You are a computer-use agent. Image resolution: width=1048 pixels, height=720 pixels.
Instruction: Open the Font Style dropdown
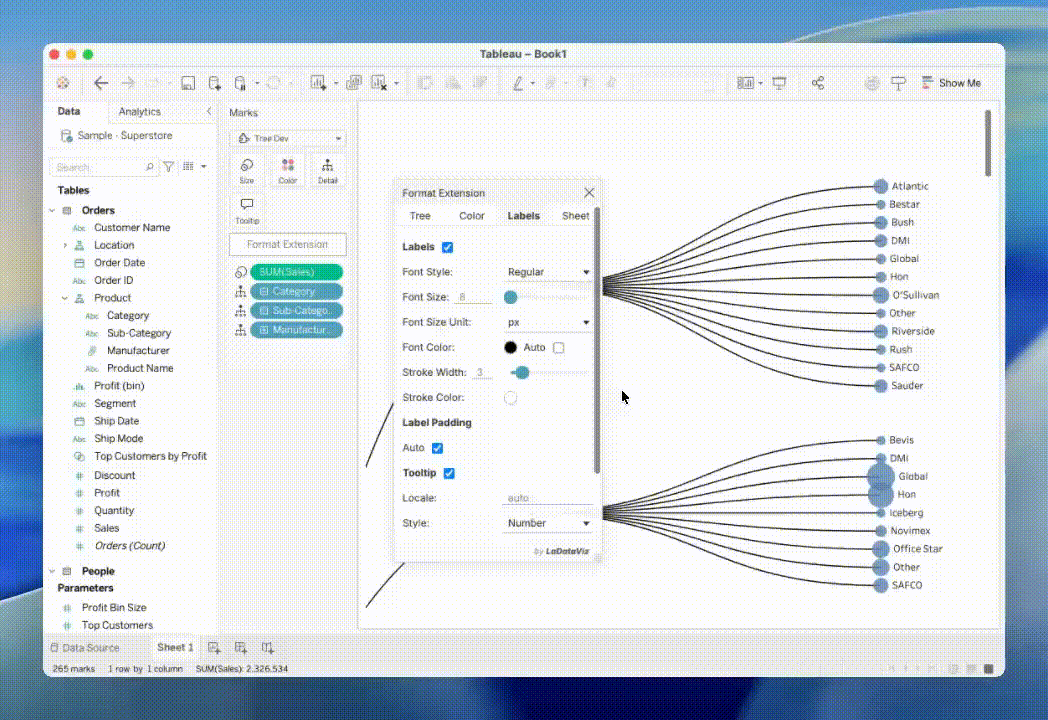pyautogui.click(x=548, y=272)
